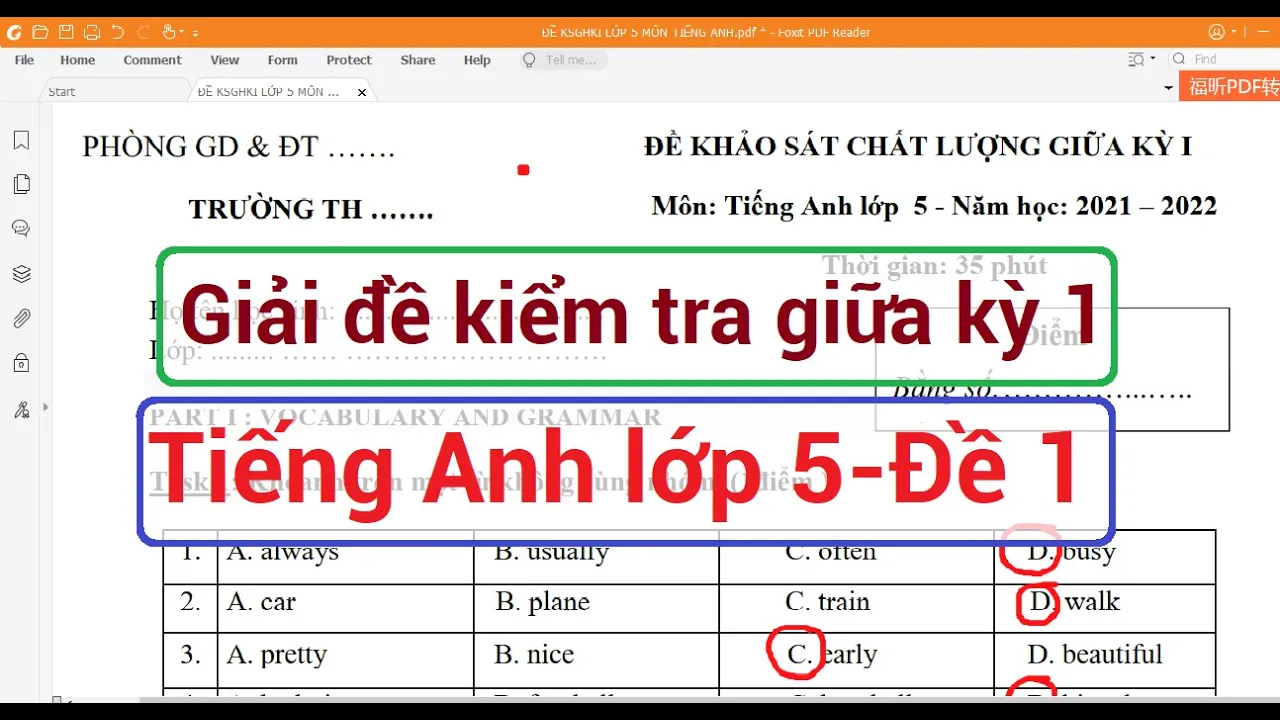The height and width of the screenshot is (720, 1280).
Task: Open the View ribbon tab
Action: [225, 60]
